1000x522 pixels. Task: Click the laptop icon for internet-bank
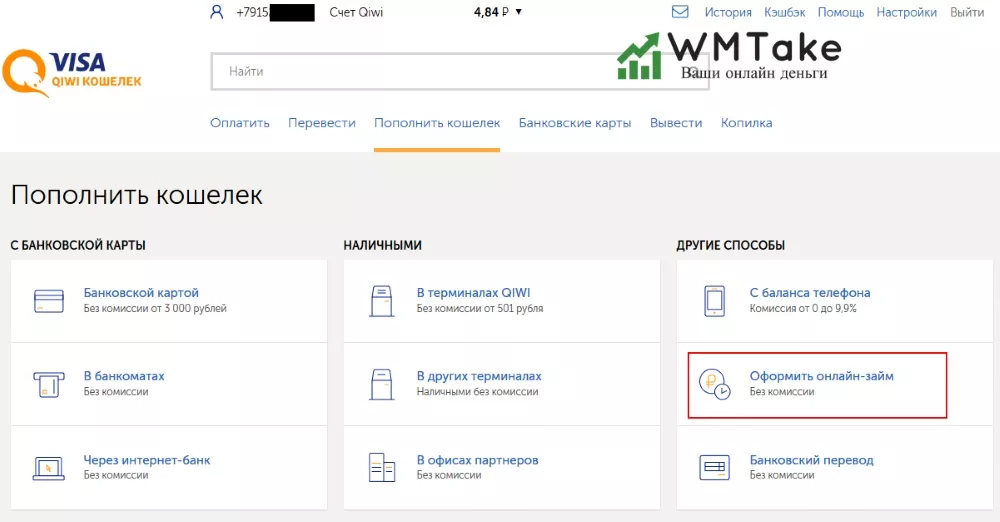coord(48,468)
